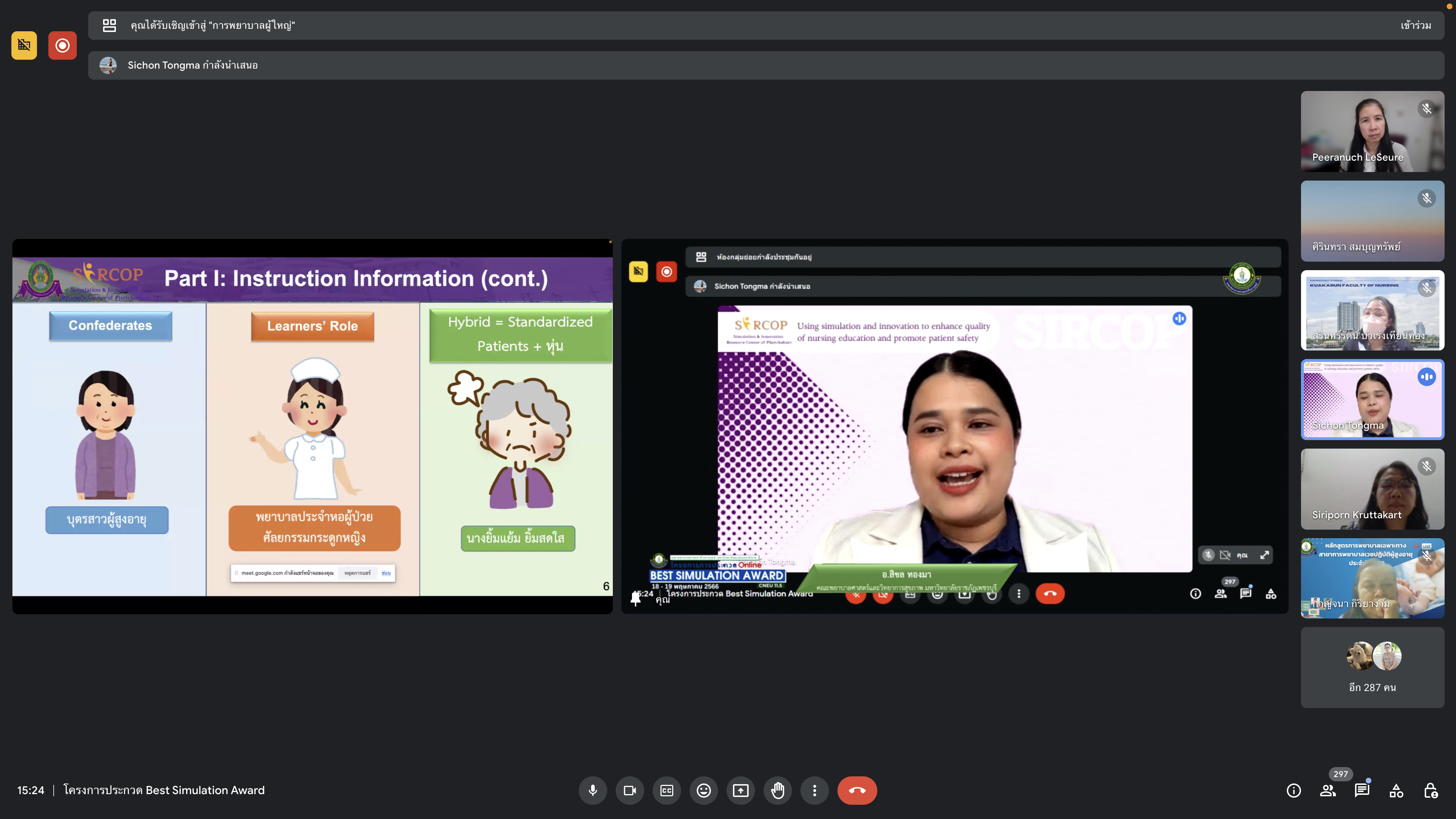Open the activities shapes icon
This screenshot has height=819, width=1456.
[x=1397, y=790]
